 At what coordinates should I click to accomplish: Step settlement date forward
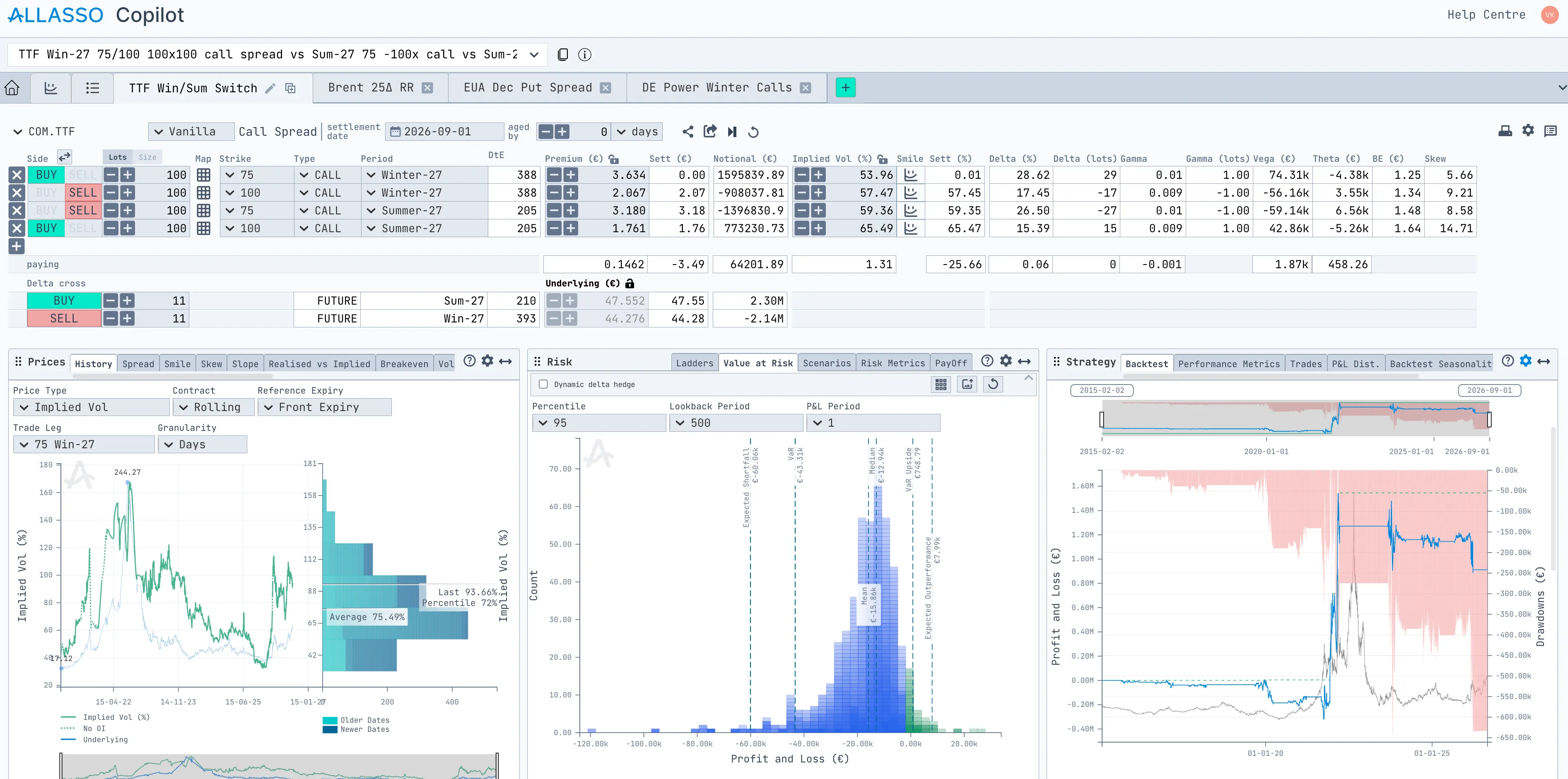(732, 131)
